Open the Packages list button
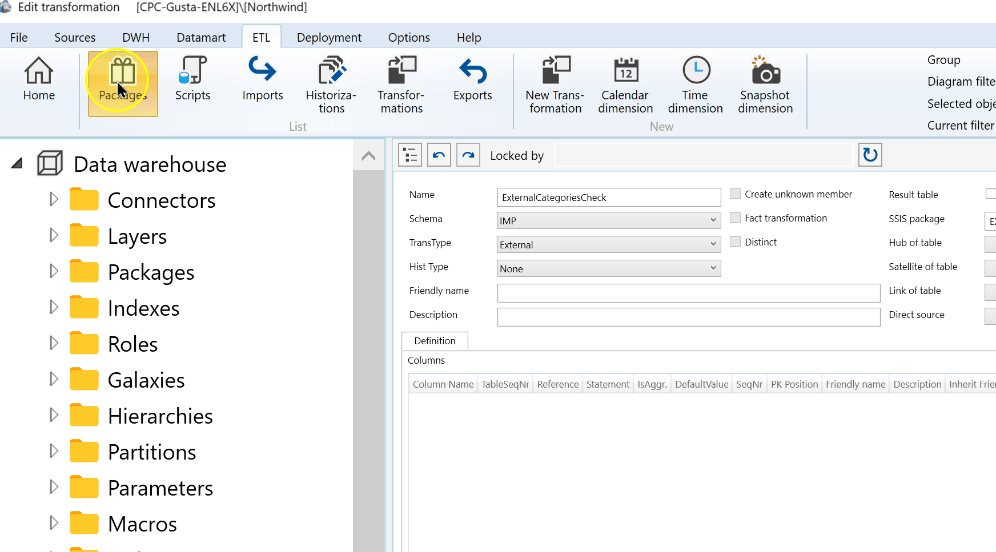The height and width of the screenshot is (552, 996). (x=123, y=83)
